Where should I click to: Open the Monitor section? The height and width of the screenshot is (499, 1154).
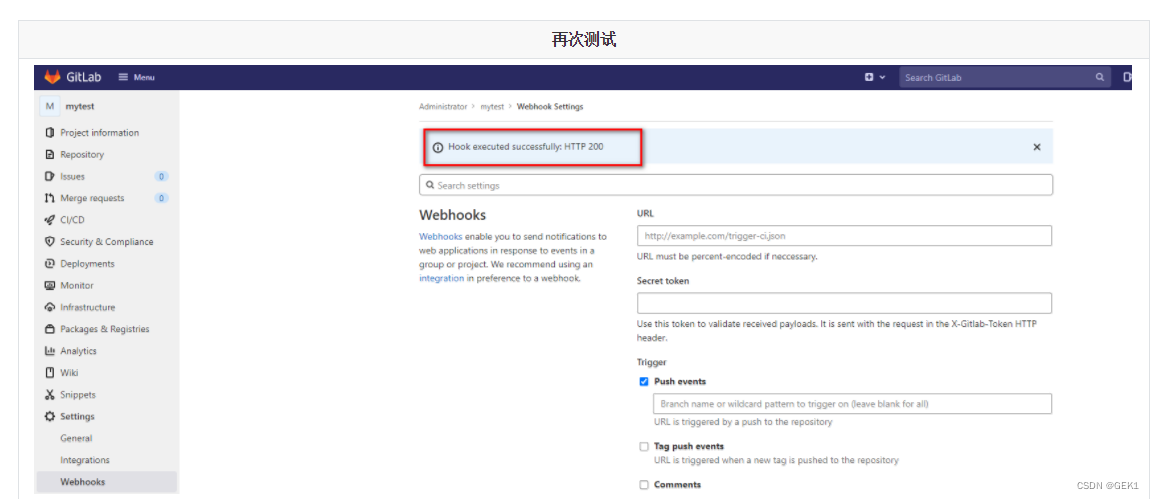click(x=77, y=286)
